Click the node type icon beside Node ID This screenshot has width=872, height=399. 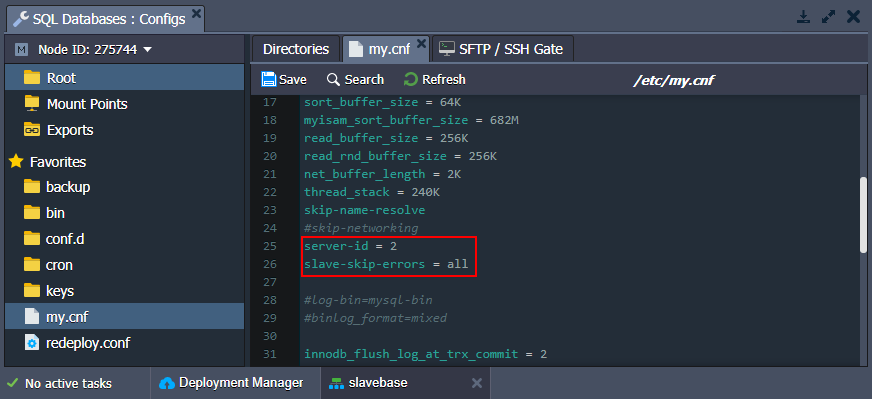point(21,50)
